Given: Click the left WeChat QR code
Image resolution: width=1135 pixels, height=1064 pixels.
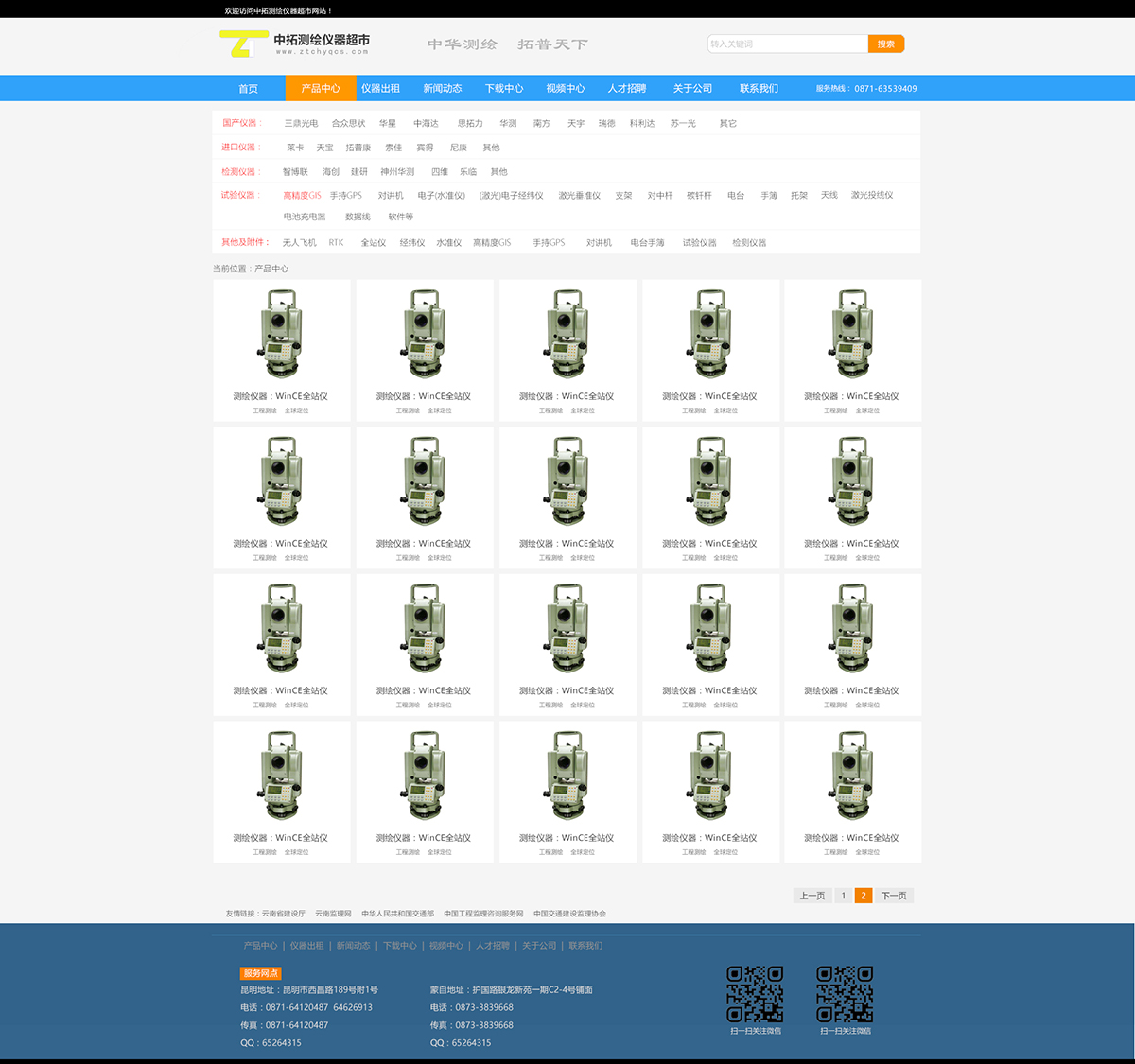Looking at the screenshot, I should click(755, 994).
